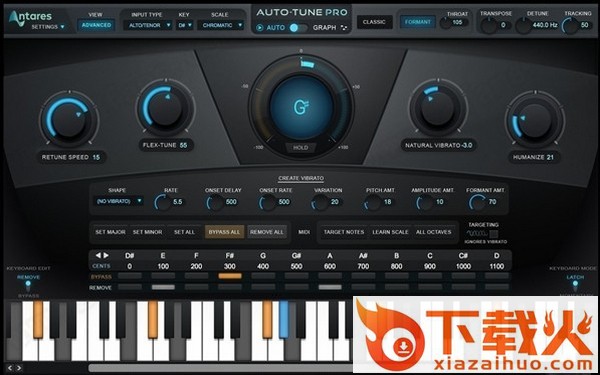Click the central pitch display showing G#
The height and width of the screenshot is (375, 600).
coord(301,107)
